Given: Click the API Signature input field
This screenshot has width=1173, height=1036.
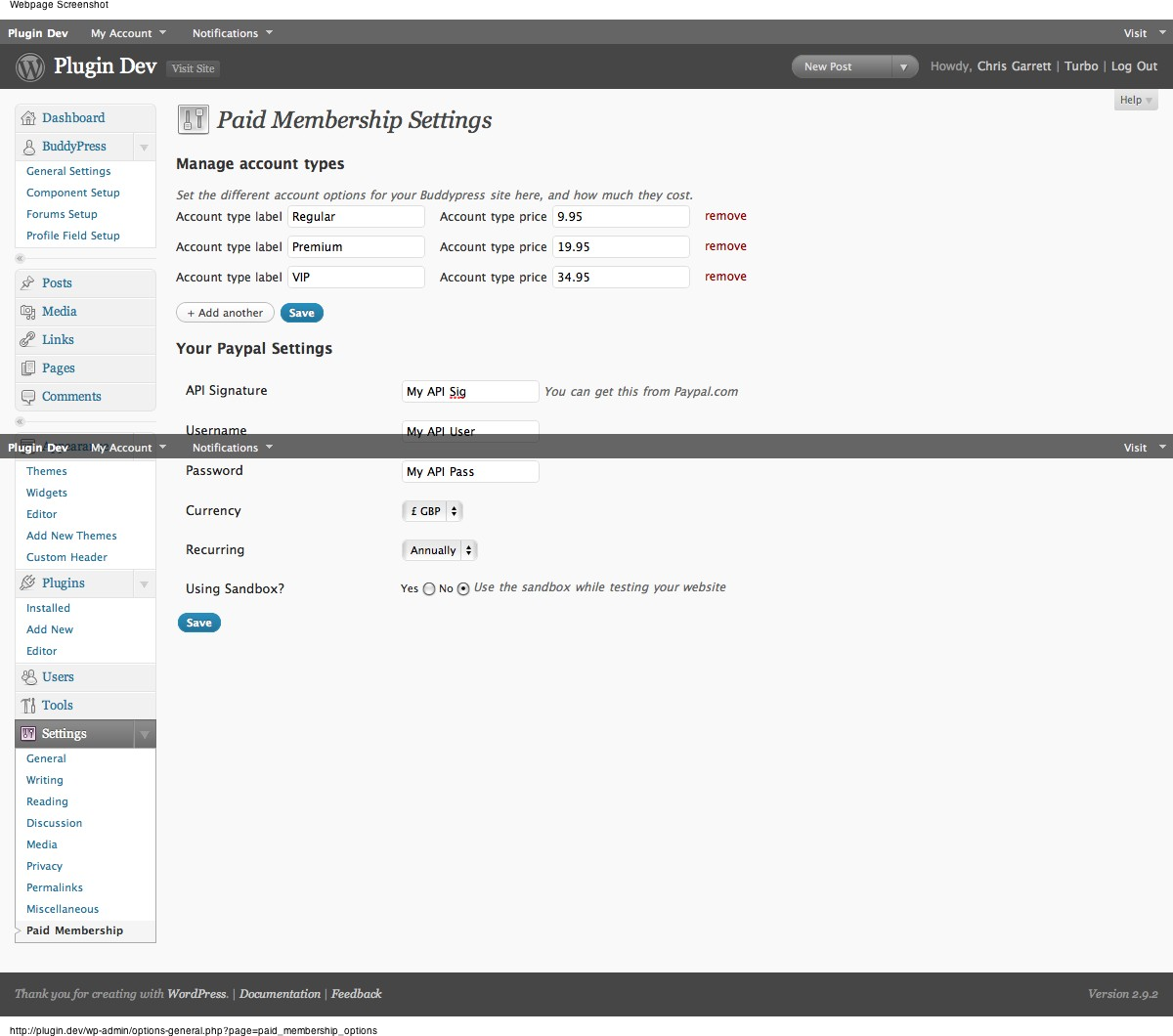Looking at the screenshot, I should (x=470, y=391).
